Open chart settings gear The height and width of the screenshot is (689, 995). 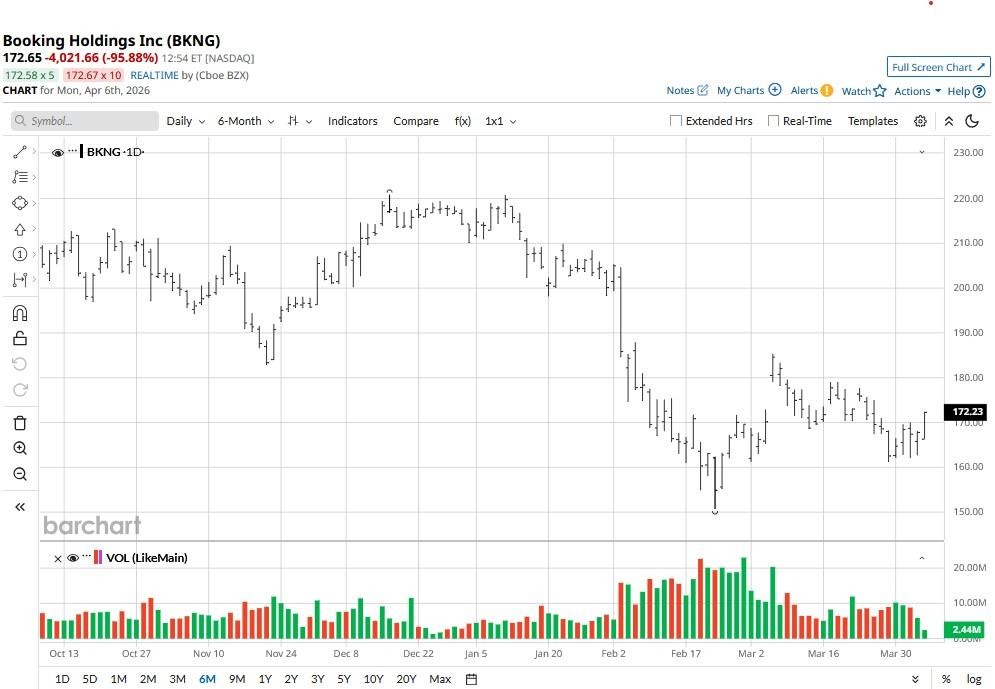(x=920, y=121)
